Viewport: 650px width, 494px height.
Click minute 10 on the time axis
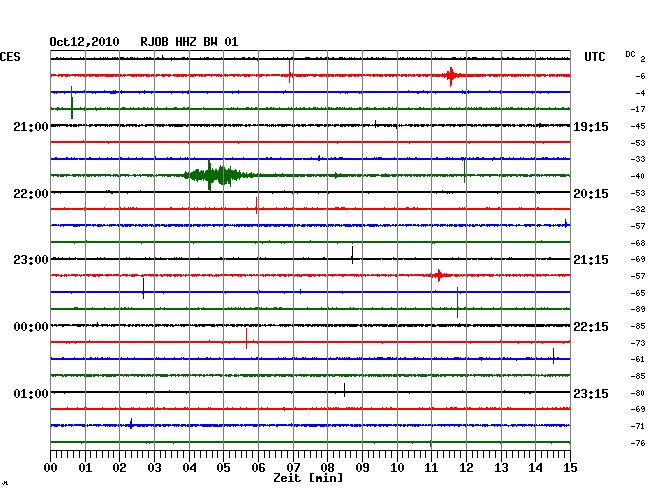coord(397,468)
